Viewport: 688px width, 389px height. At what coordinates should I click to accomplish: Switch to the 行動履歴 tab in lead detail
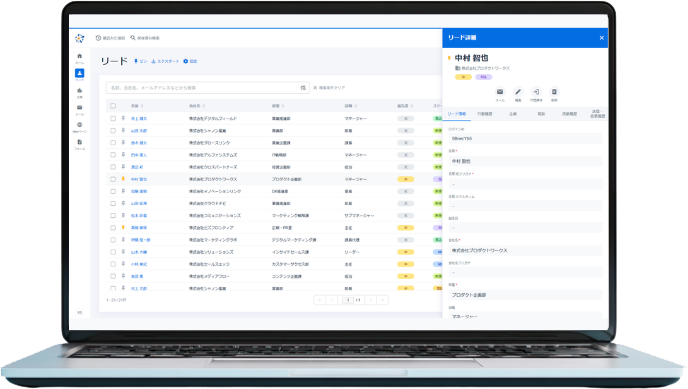484,114
